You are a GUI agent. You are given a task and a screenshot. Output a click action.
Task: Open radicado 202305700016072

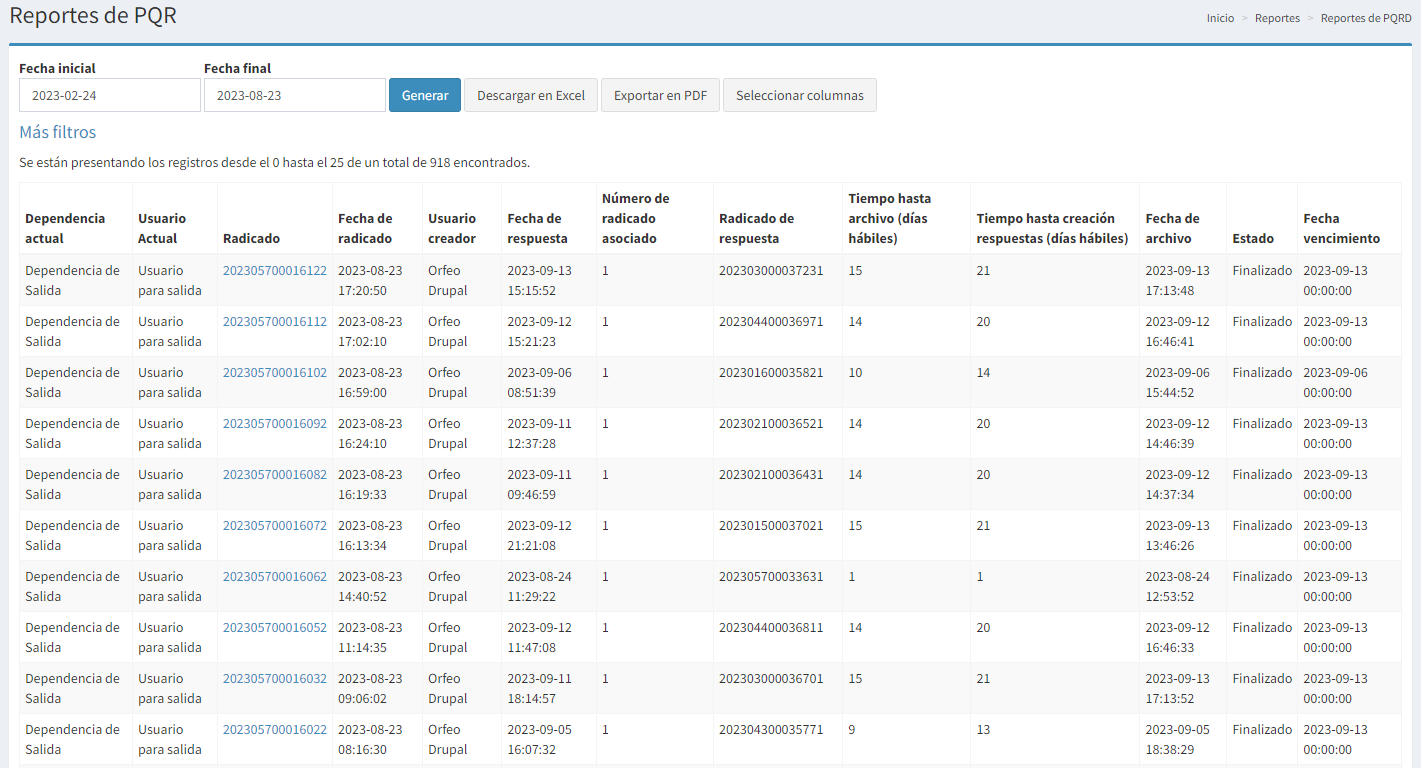click(274, 525)
